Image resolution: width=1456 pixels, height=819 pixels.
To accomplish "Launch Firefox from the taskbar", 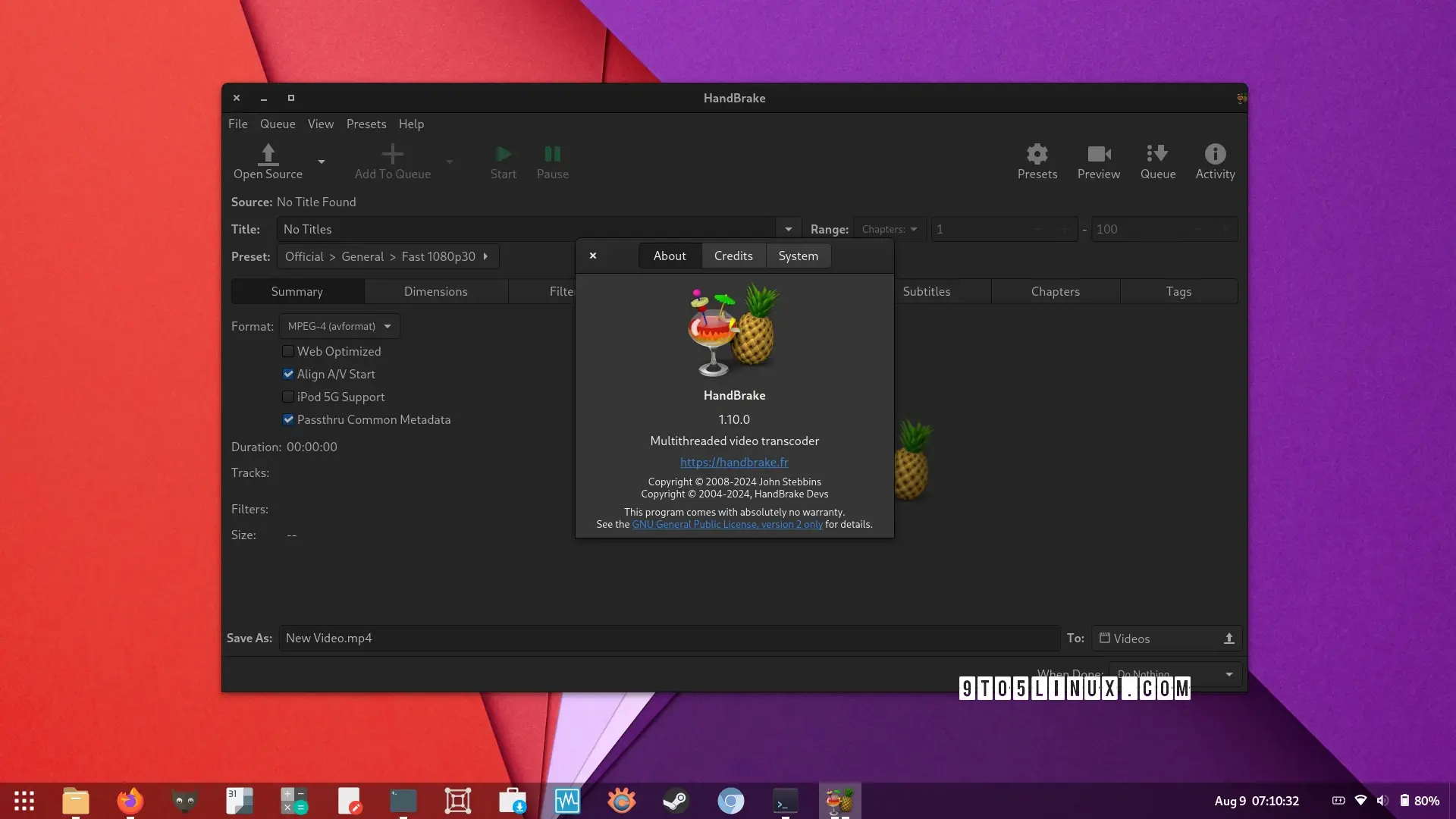I will [130, 801].
